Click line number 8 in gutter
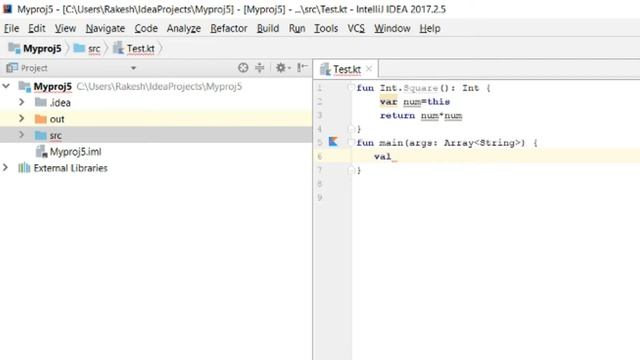The height and width of the screenshot is (360, 640). pyautogui.click(x=320, y=184)
